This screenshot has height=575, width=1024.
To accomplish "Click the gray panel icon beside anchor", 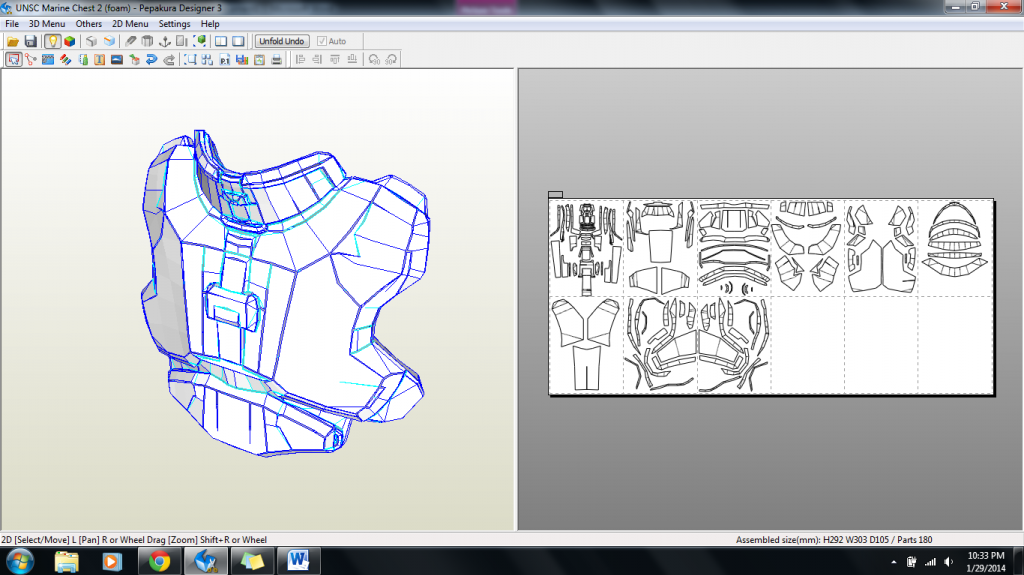I will coord(182,41).
